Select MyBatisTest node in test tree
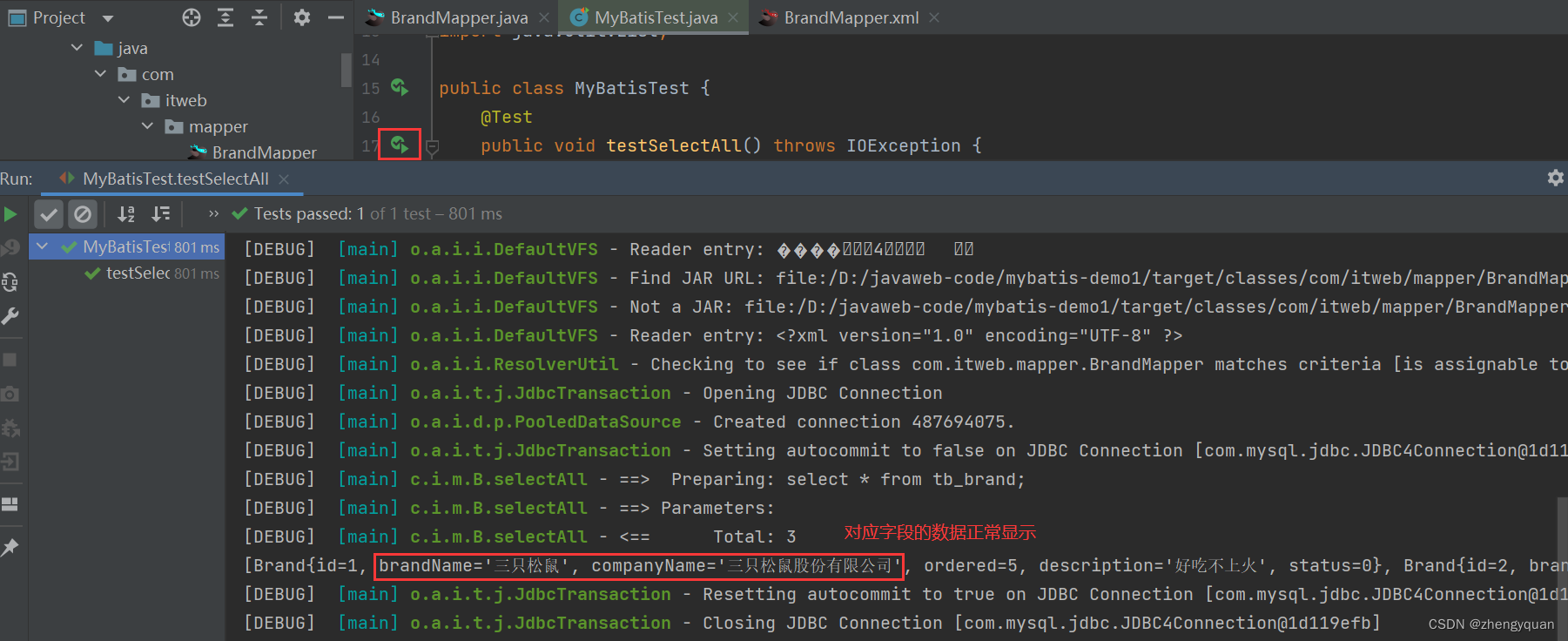1568x641 pixels. (x=127, y=246)
